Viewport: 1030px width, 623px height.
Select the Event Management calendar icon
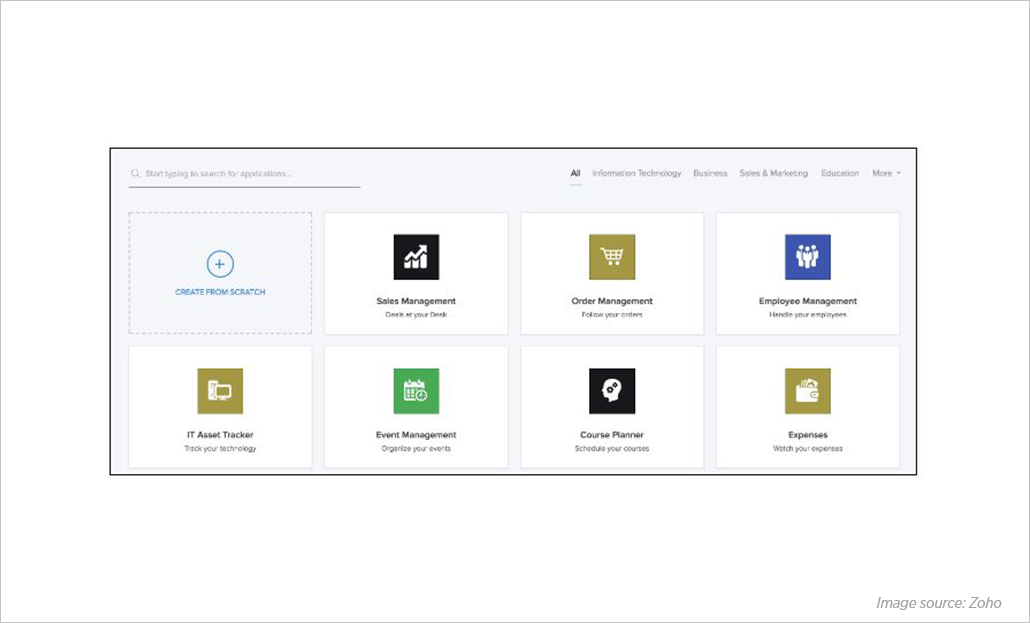(416, 391)
